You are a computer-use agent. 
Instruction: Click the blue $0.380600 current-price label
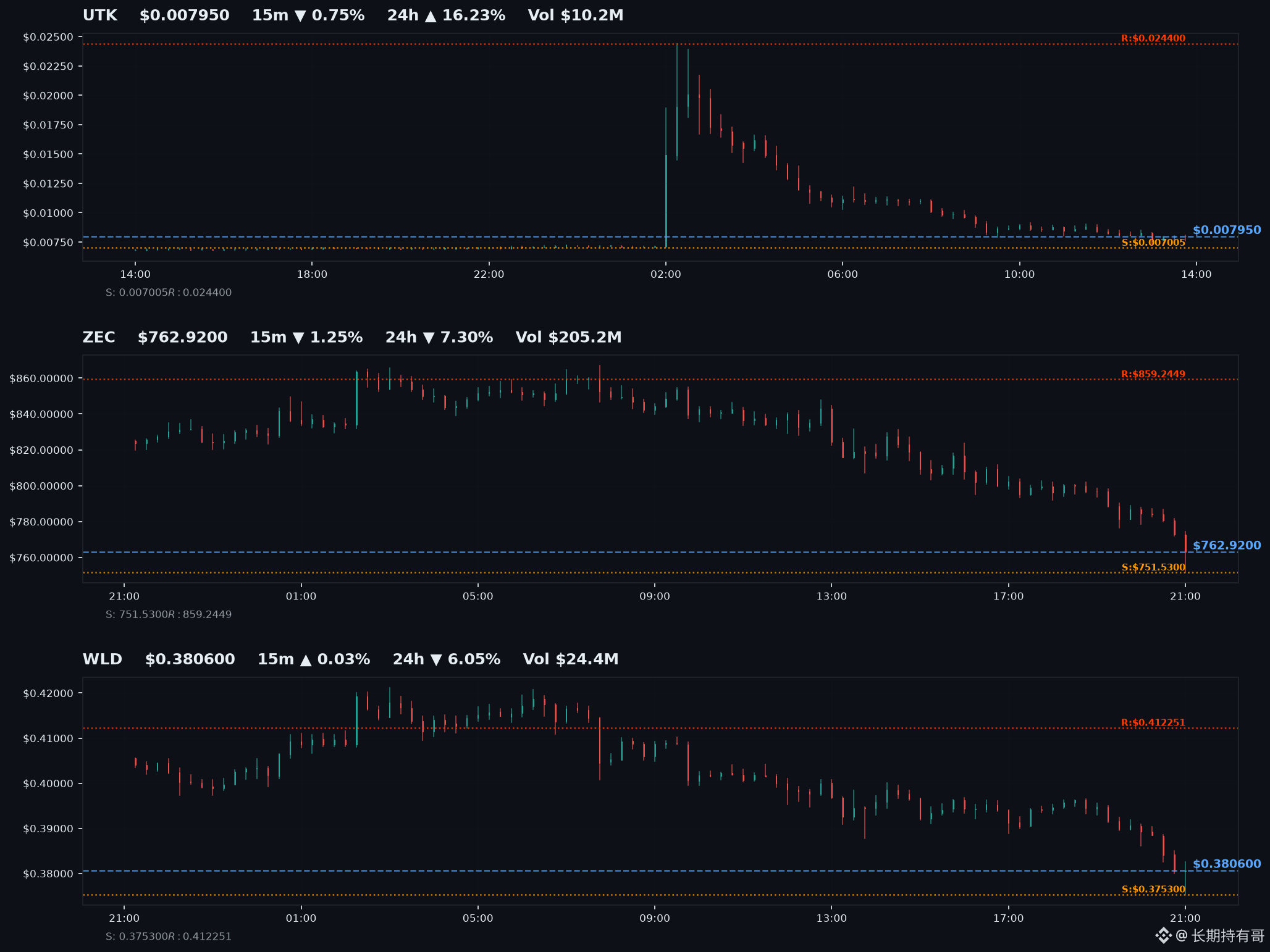pos(1227,864)
